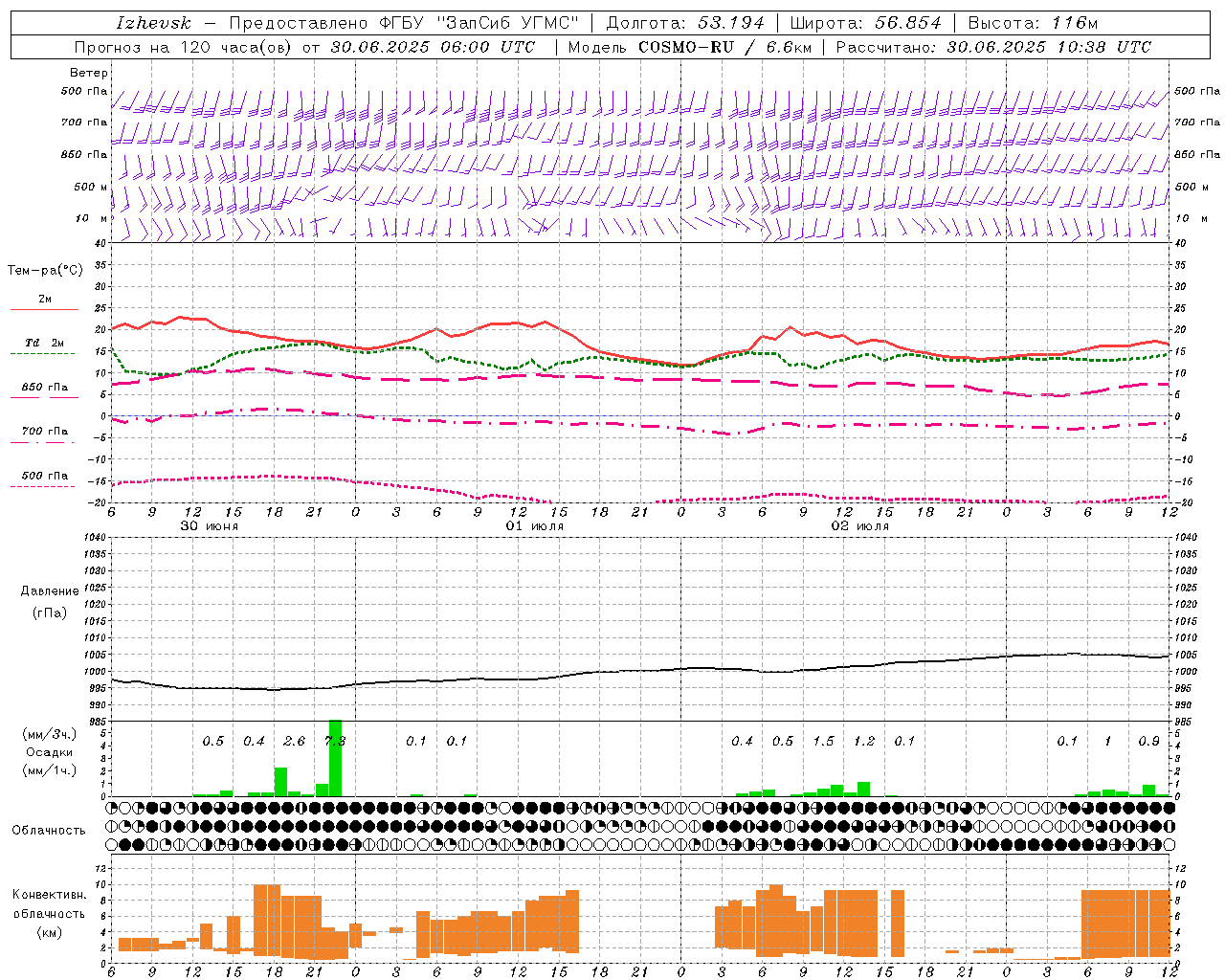Click the 'Td 2м' dew point legend entry

[x=44, y=343]
